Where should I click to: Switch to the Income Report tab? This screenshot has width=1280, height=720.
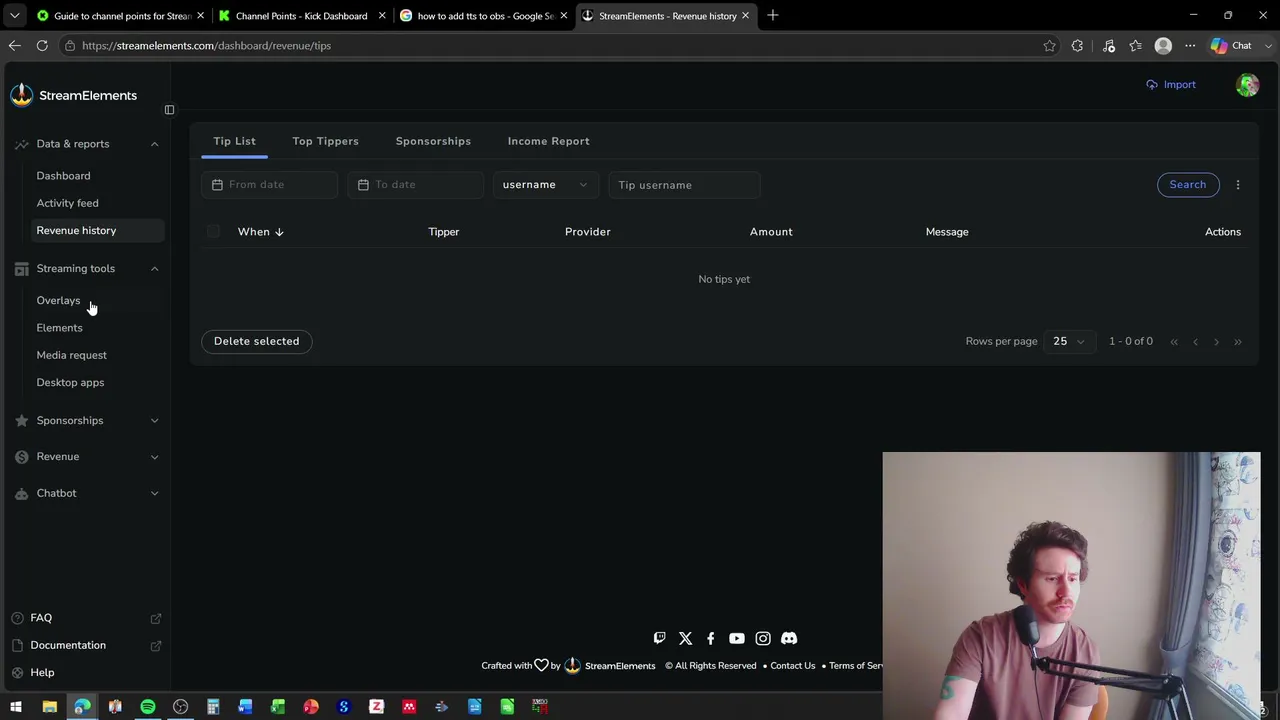pos(548,141)
